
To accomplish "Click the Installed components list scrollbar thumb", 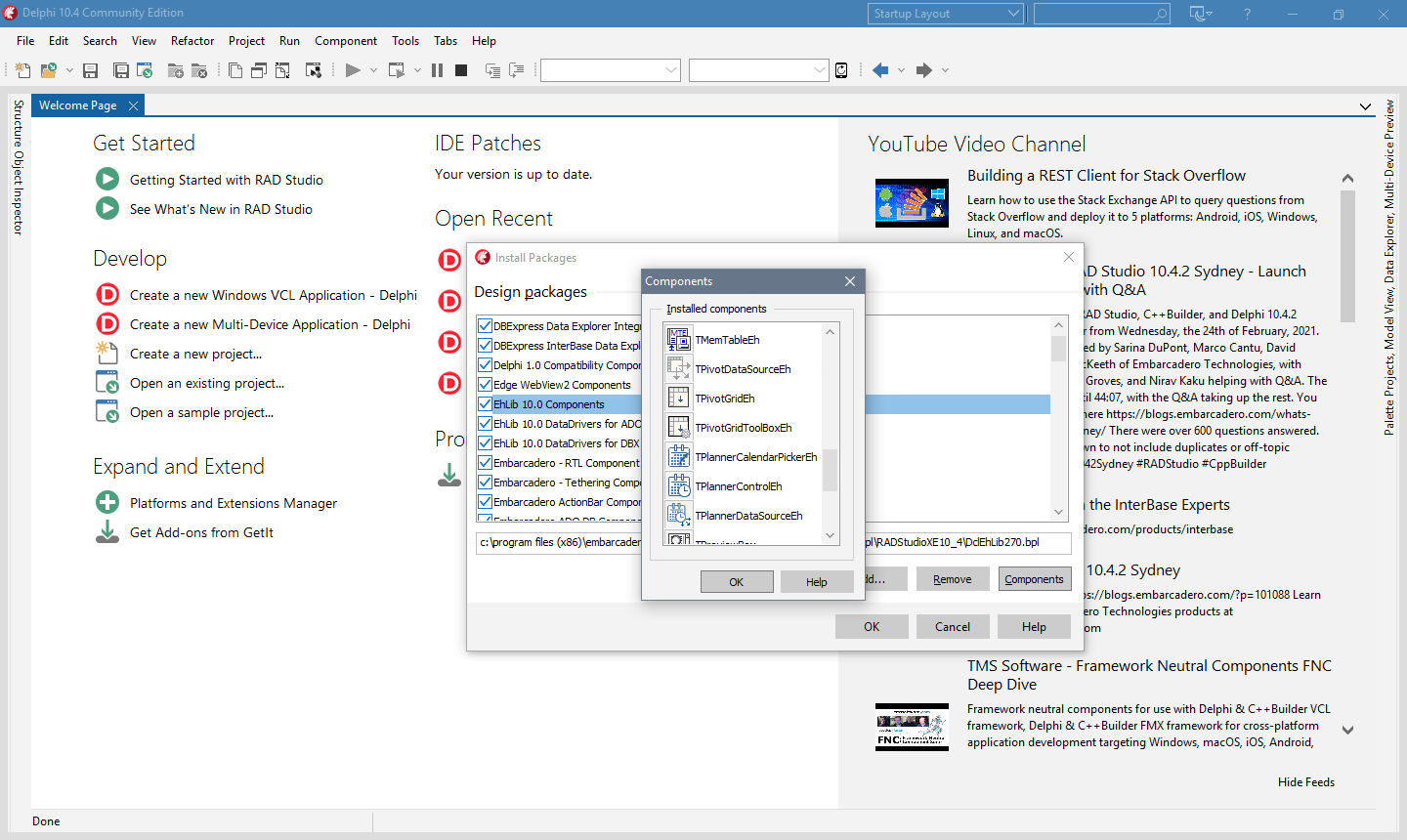I will tap(831, 470).
